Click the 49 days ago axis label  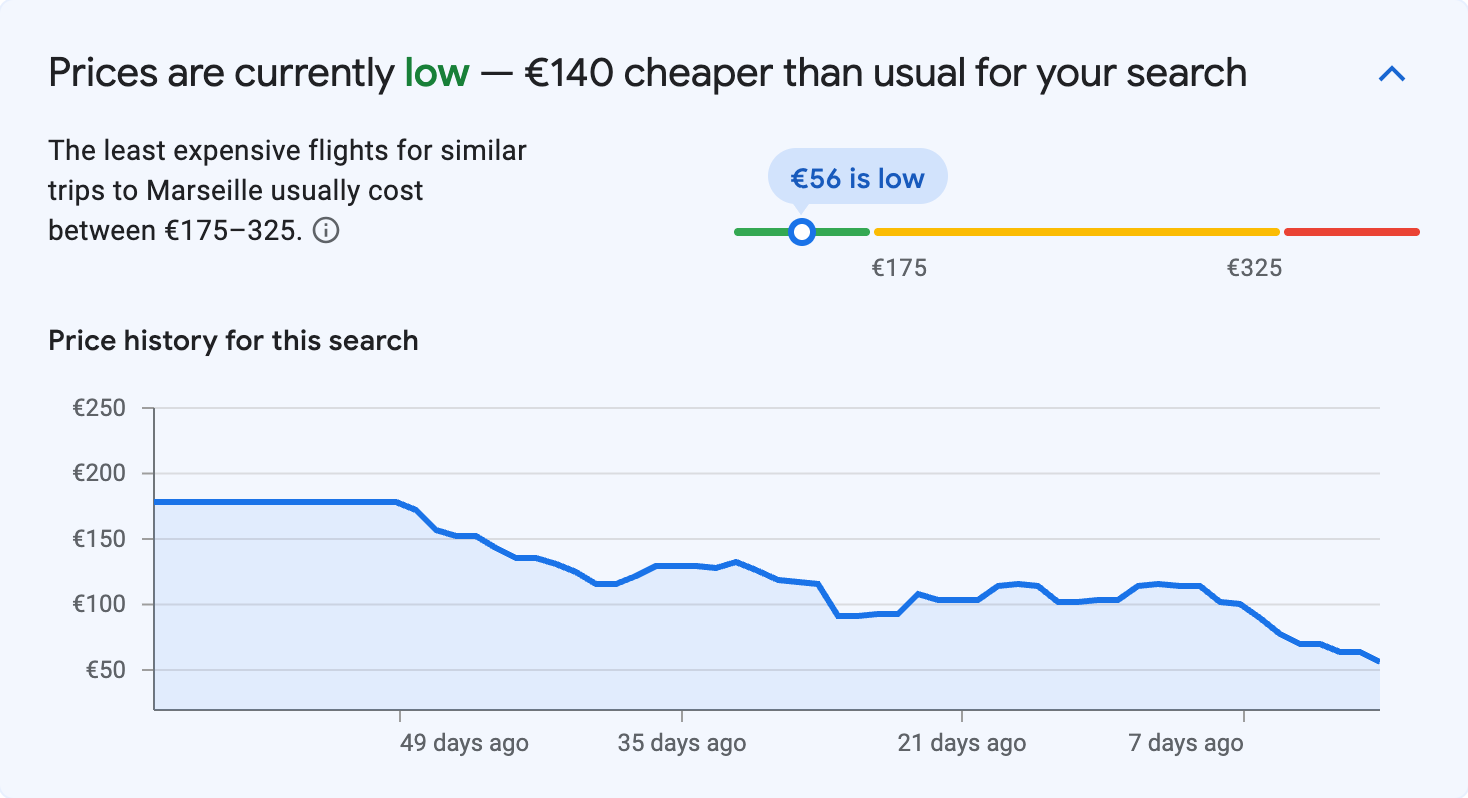click(x=464, y=743)
